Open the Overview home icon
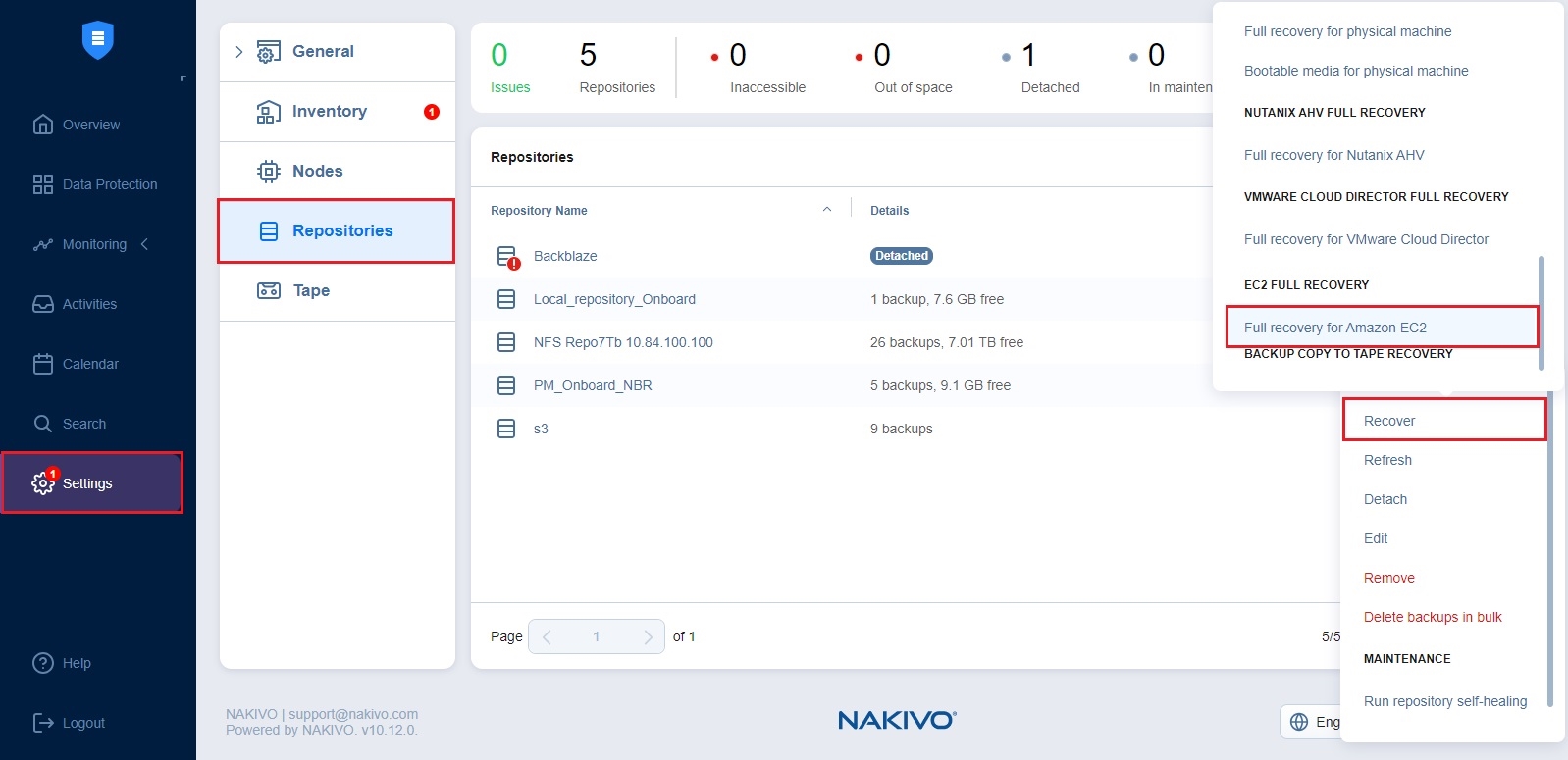 (43, 125)
